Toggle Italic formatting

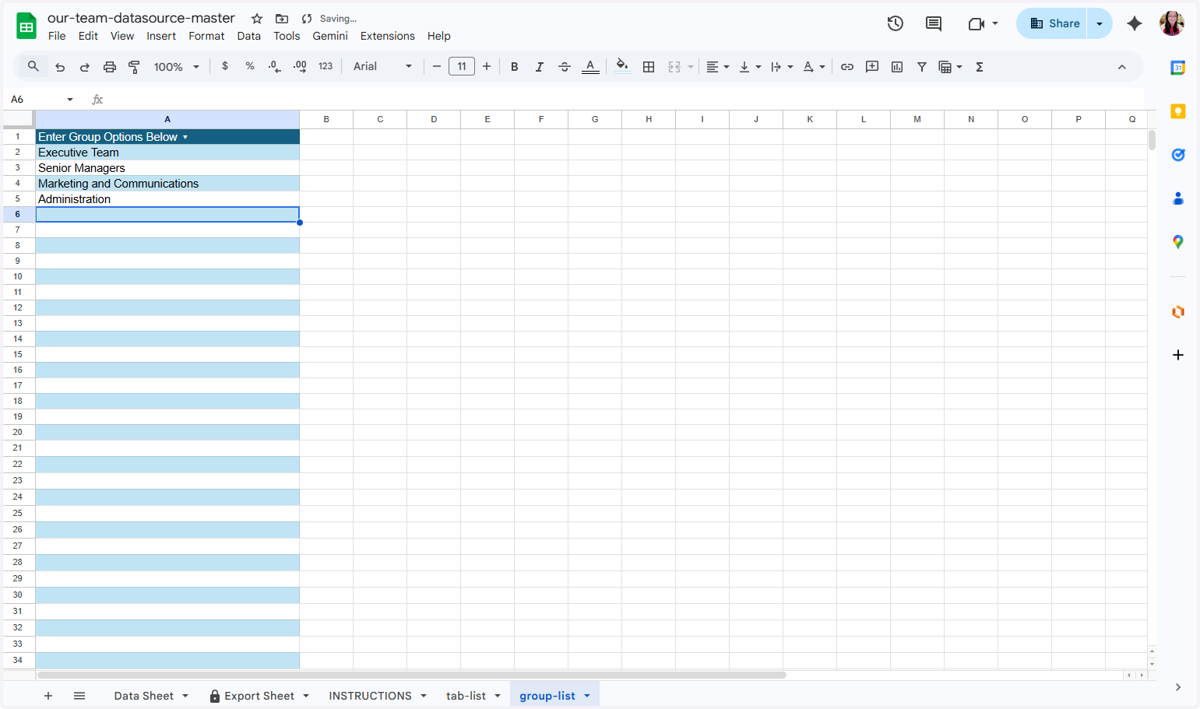click(x=539, y=67)
